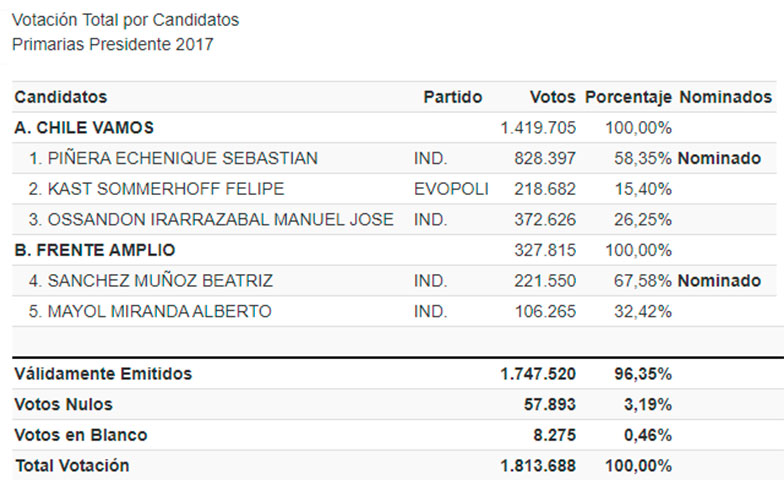The width and height of the screenshot is (784, 496).
Task: Select candidate Sanchez Muñoz Beatriz
Action: tap(150, 281)
